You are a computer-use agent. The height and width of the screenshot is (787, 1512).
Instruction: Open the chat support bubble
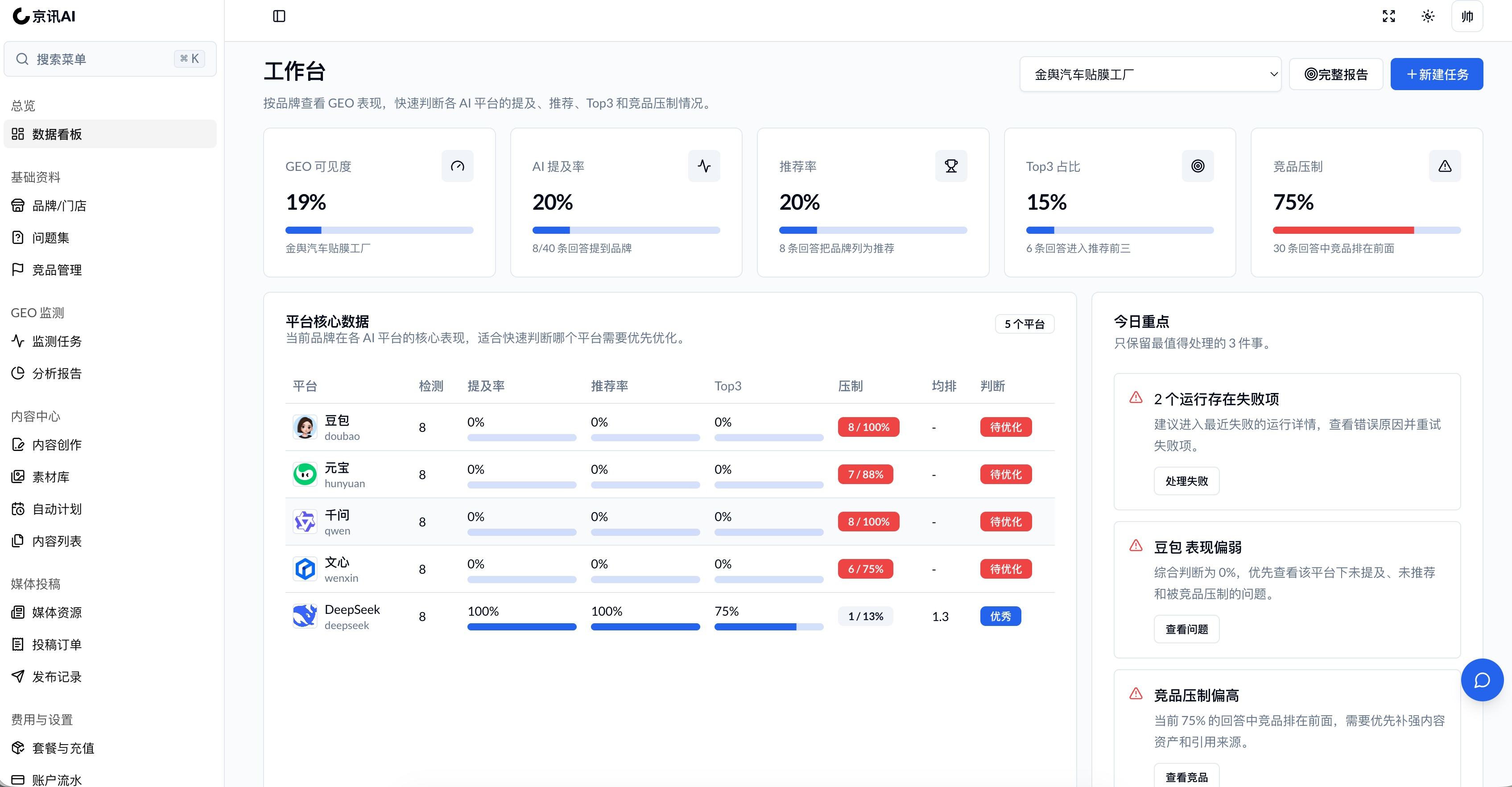1482,680
